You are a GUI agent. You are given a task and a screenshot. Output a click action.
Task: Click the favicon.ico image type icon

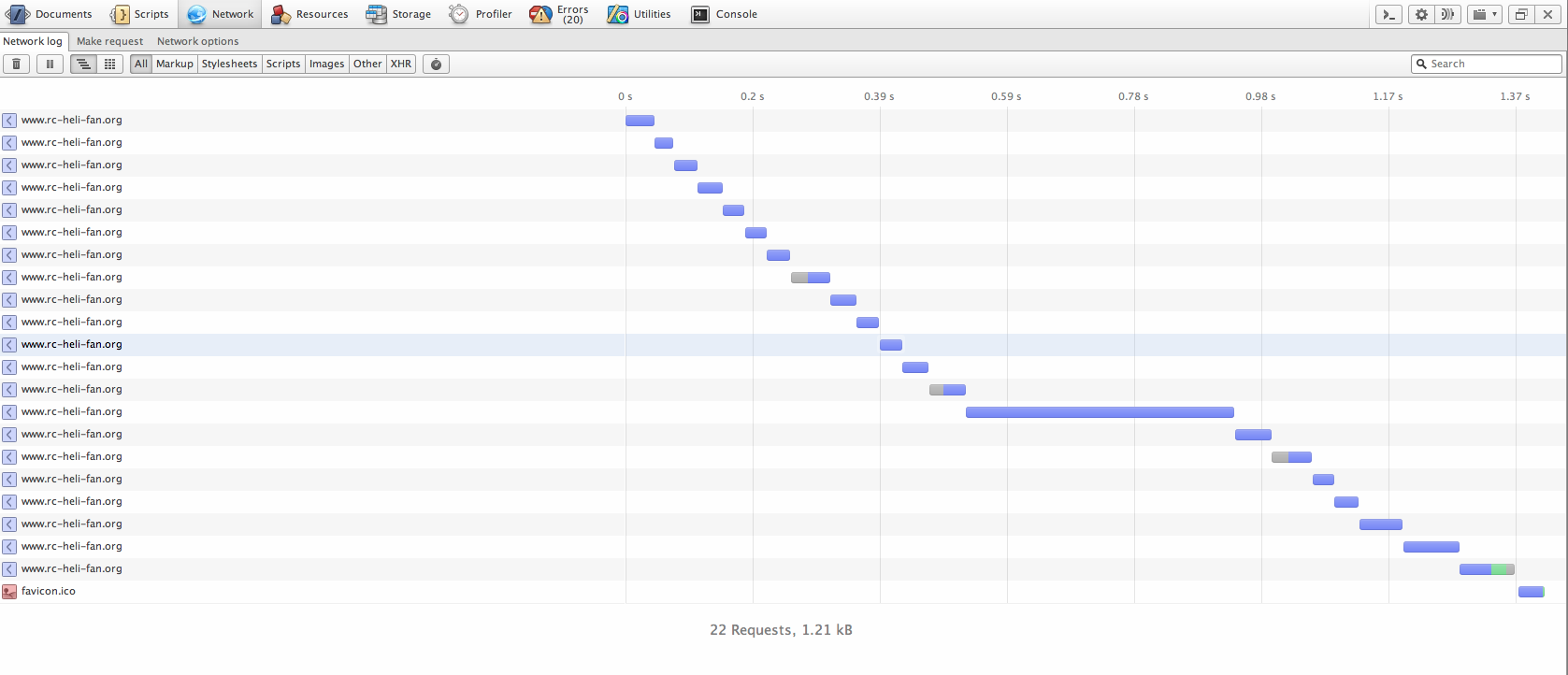(9, 592)
